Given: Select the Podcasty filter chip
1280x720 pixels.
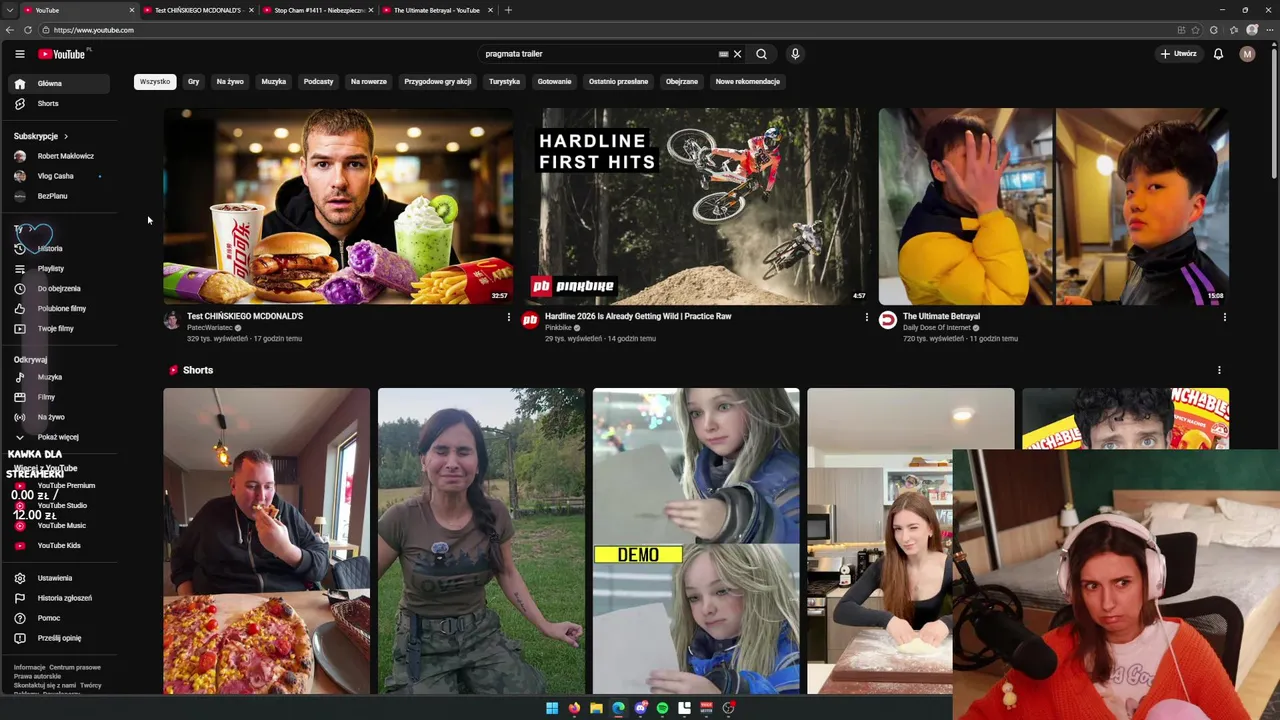Looking at the screenshot, I should click(318, 82).
